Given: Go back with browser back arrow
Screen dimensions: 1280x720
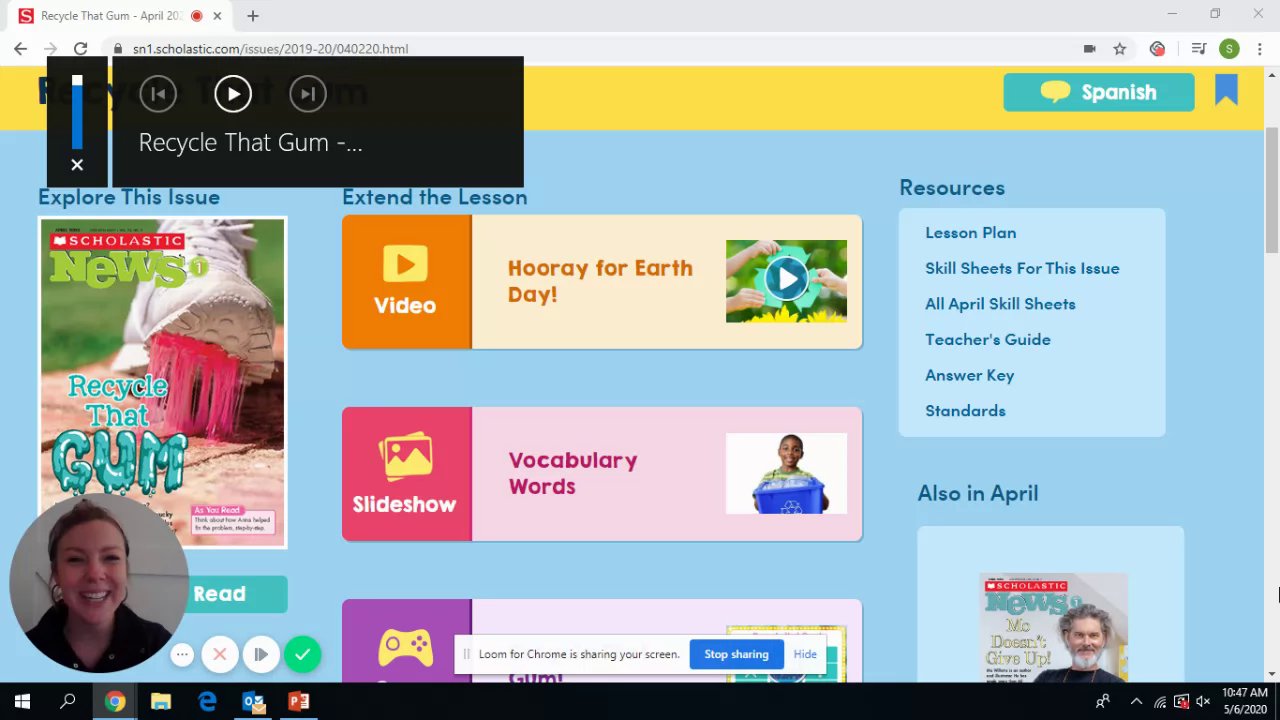Looking at the screenshot, I should 20,48.
